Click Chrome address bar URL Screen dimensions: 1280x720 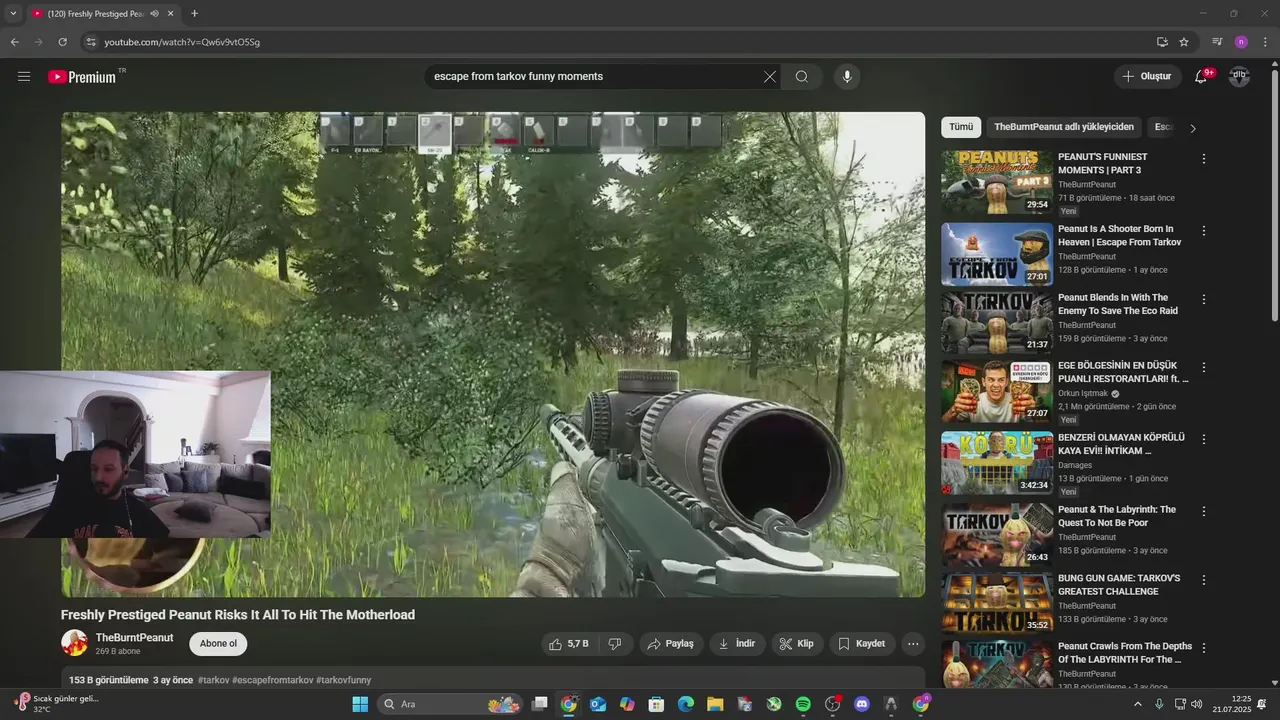pos(182,42)
